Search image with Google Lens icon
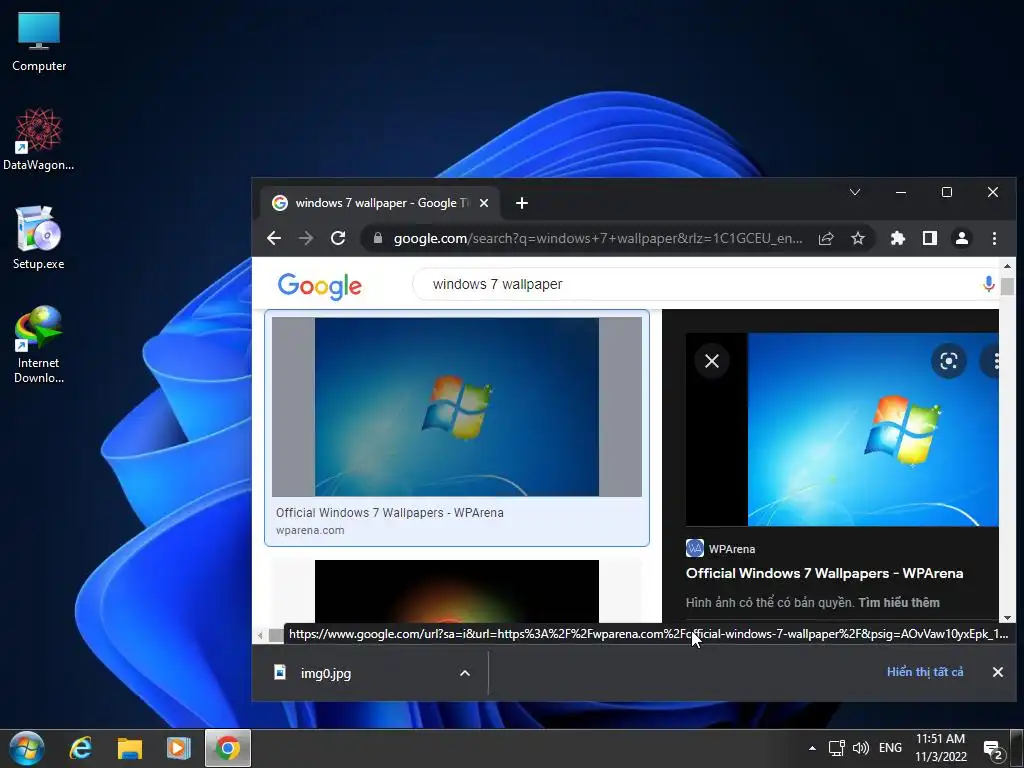The width and height of the screenshot is (1024, 768). click(949, 360)
